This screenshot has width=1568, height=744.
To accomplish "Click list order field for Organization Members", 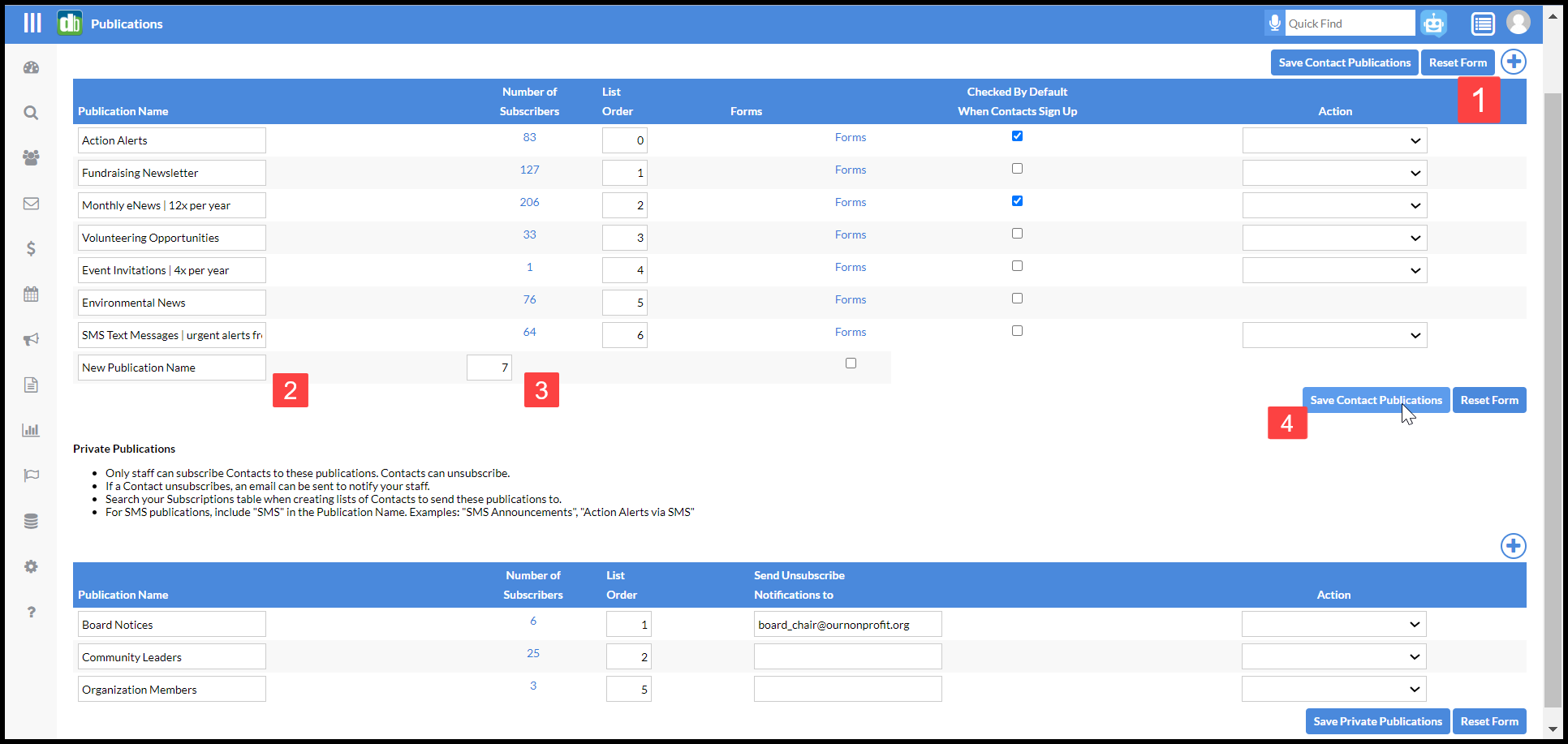I will point(629,689).
